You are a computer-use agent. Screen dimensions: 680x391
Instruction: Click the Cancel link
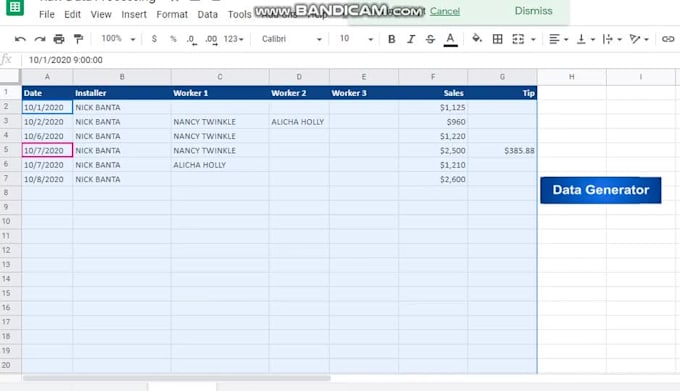[x=445, y=11]
